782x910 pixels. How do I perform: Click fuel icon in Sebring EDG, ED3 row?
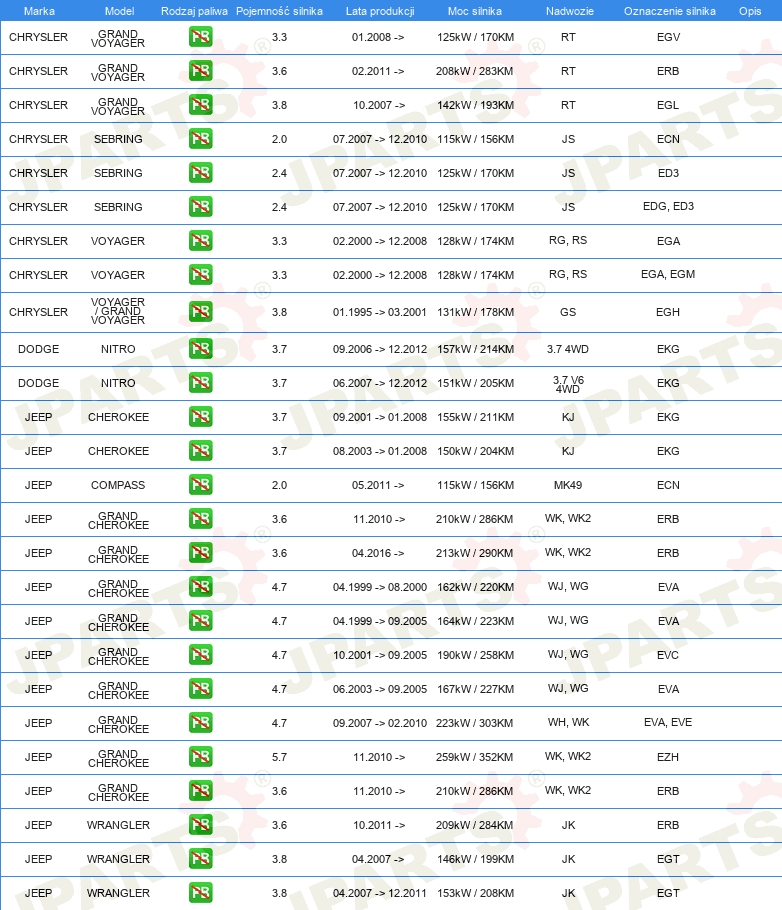200,207
